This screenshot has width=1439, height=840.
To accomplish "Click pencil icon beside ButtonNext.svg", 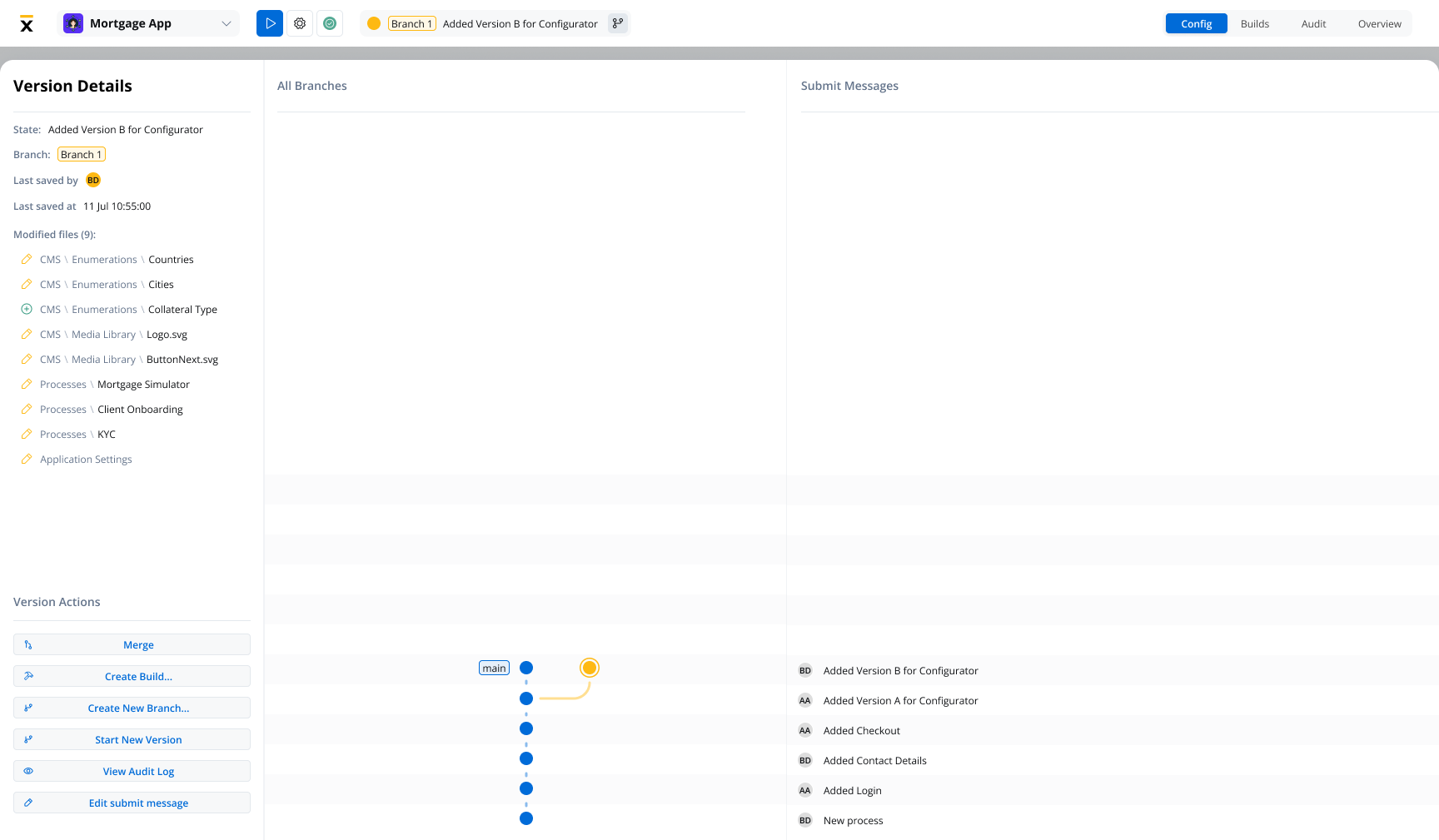I will [x=27, y=359].
